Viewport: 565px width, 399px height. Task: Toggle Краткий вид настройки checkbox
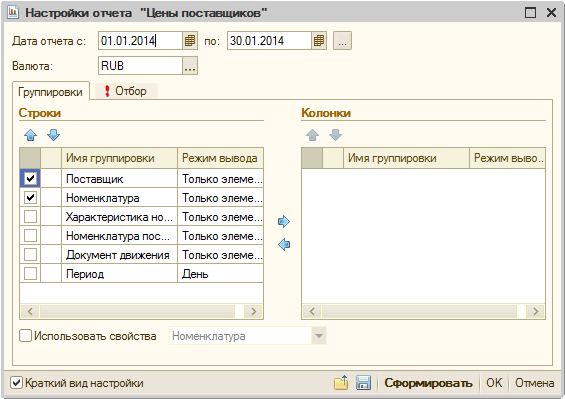(17, 382)
